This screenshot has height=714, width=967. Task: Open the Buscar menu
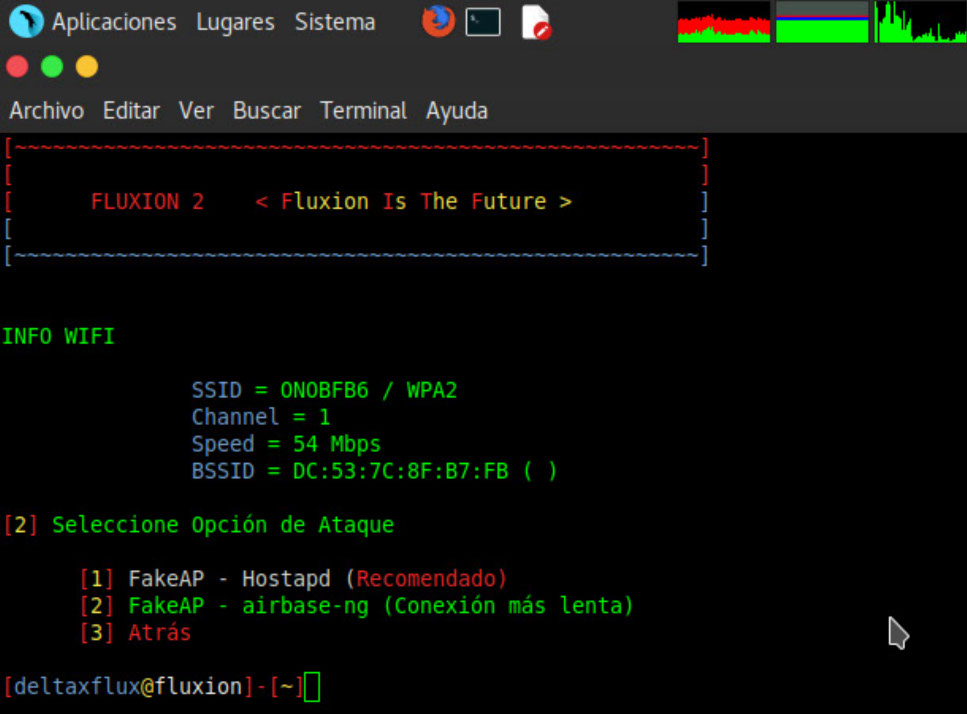coord(267,111)
